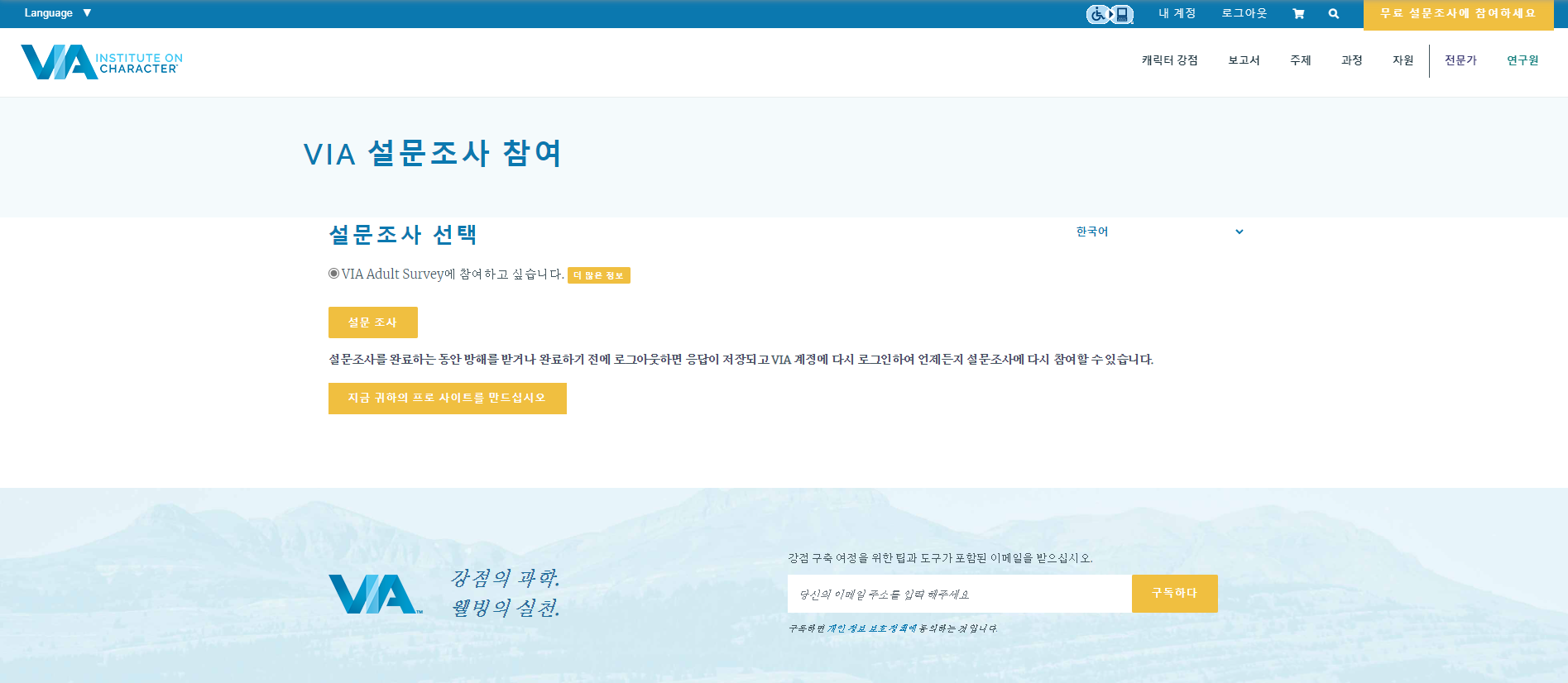Open the 보고서 menu
This screenshot has height=683, width=1568.
pyautogui.click(x=1244, y=60)
